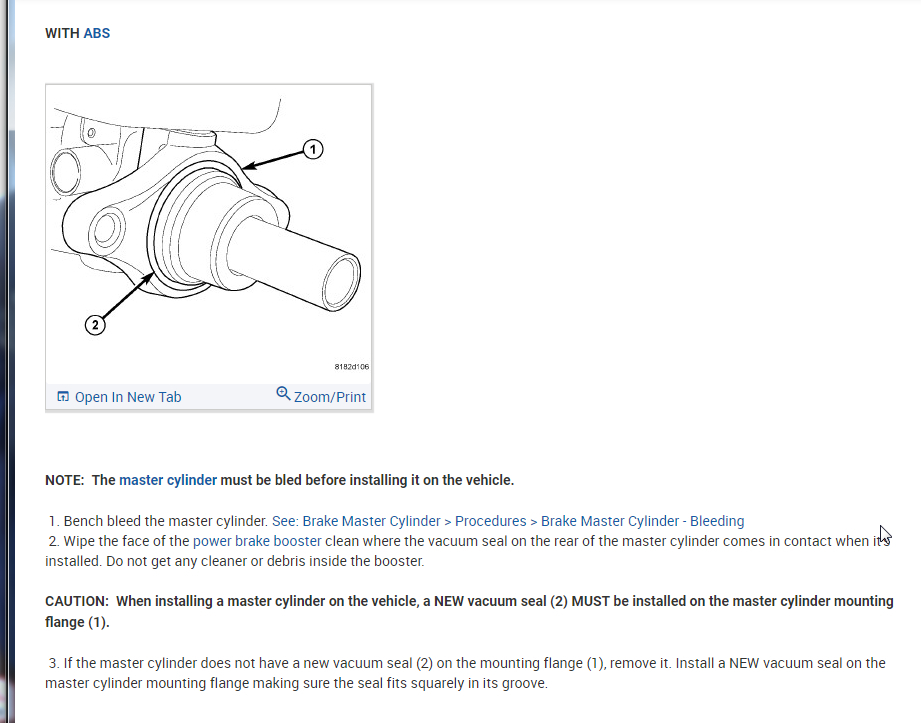Click the master cylinder diagram image
This screenshot has width=921, height=723.
pyautogui.click(x=209, y=234)
